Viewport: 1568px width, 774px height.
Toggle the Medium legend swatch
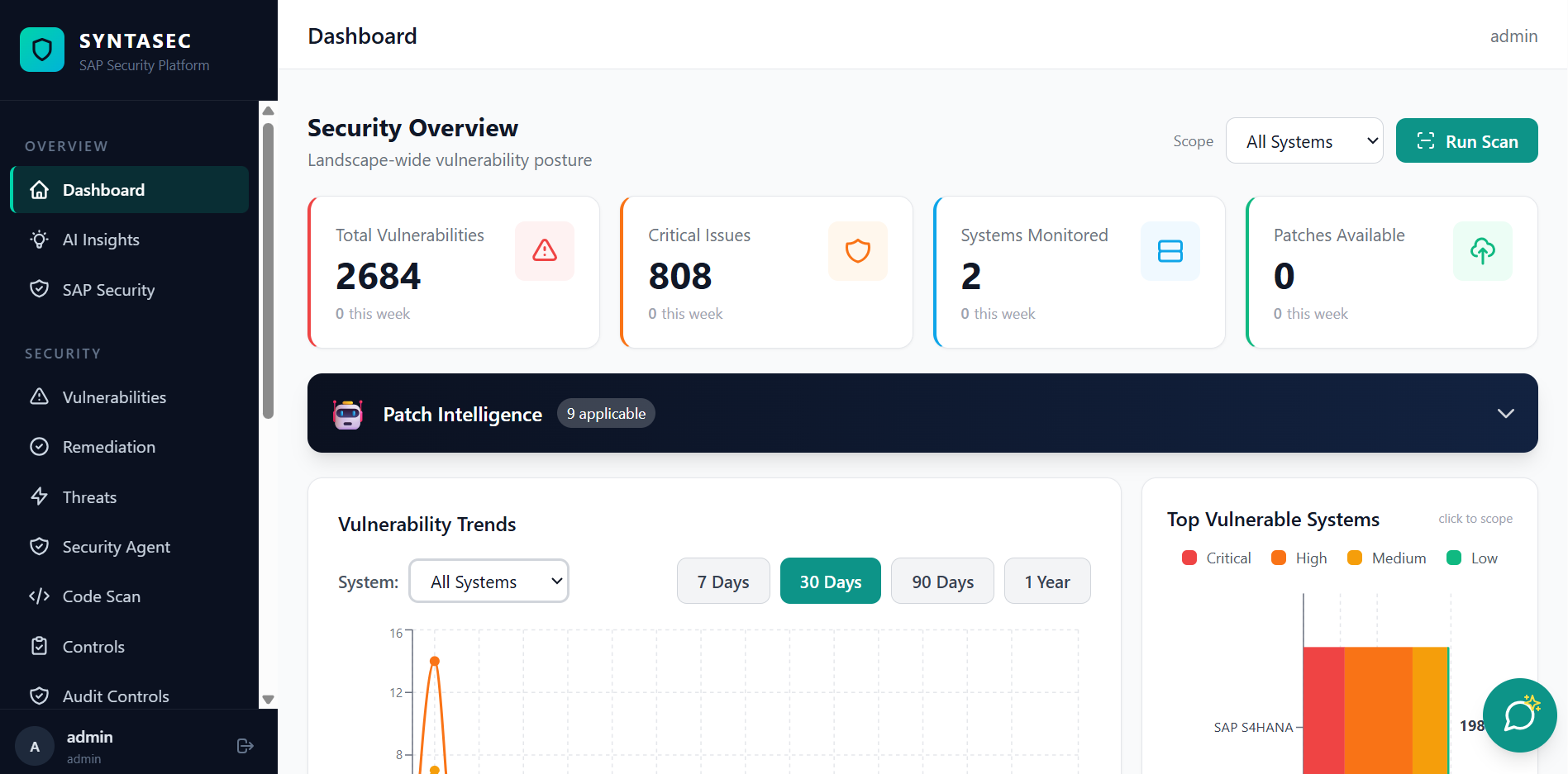pos(1355,558)
